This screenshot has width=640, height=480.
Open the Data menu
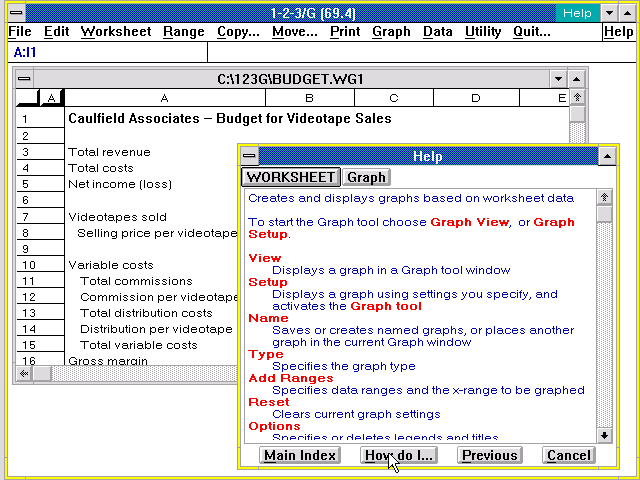tap(438, 32)
